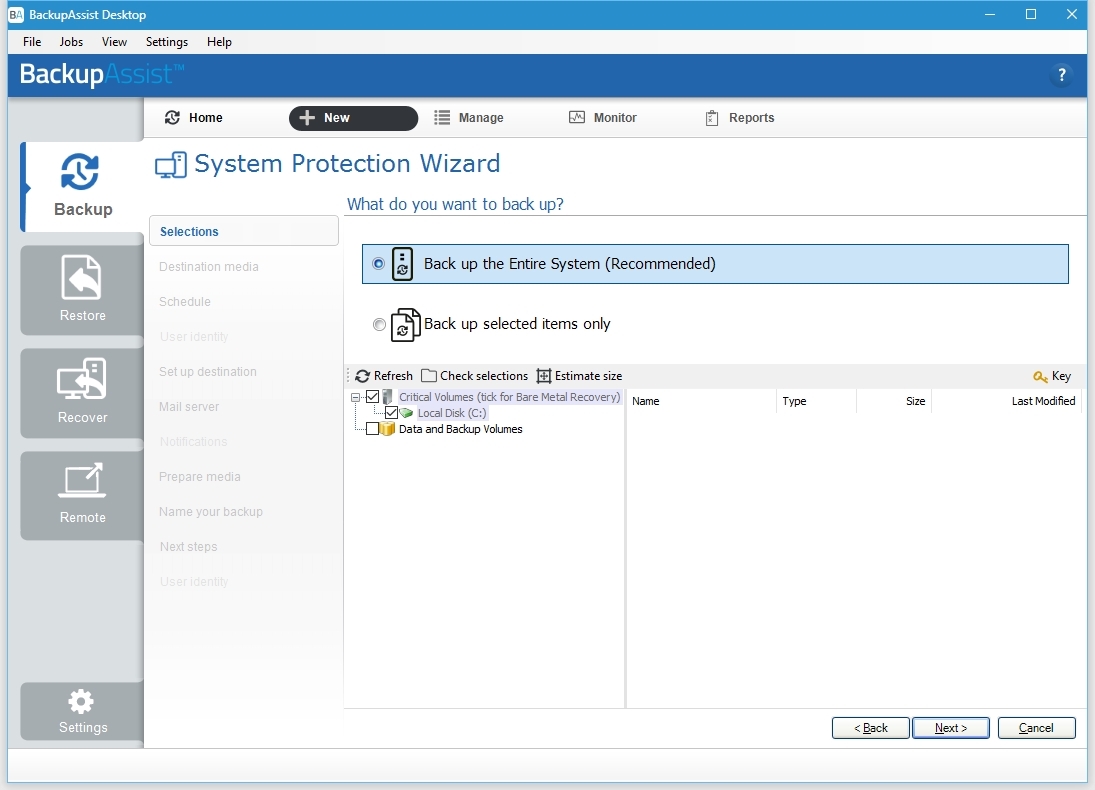Open the Restore sidebar section
The image size is (1095, 790).
82,290
